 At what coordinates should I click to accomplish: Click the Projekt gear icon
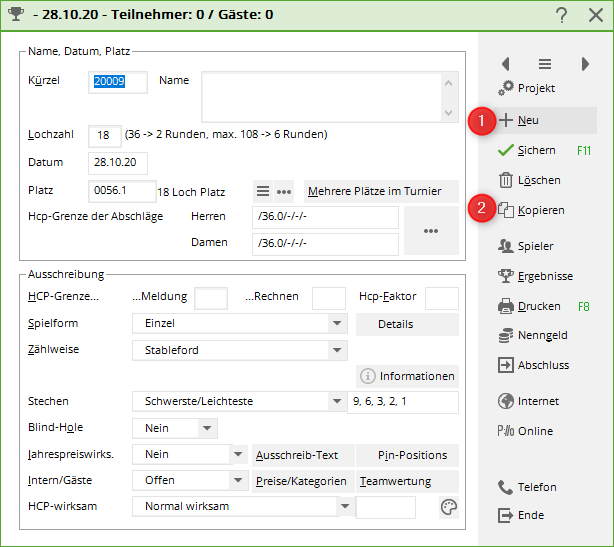[x=506, y=88]
